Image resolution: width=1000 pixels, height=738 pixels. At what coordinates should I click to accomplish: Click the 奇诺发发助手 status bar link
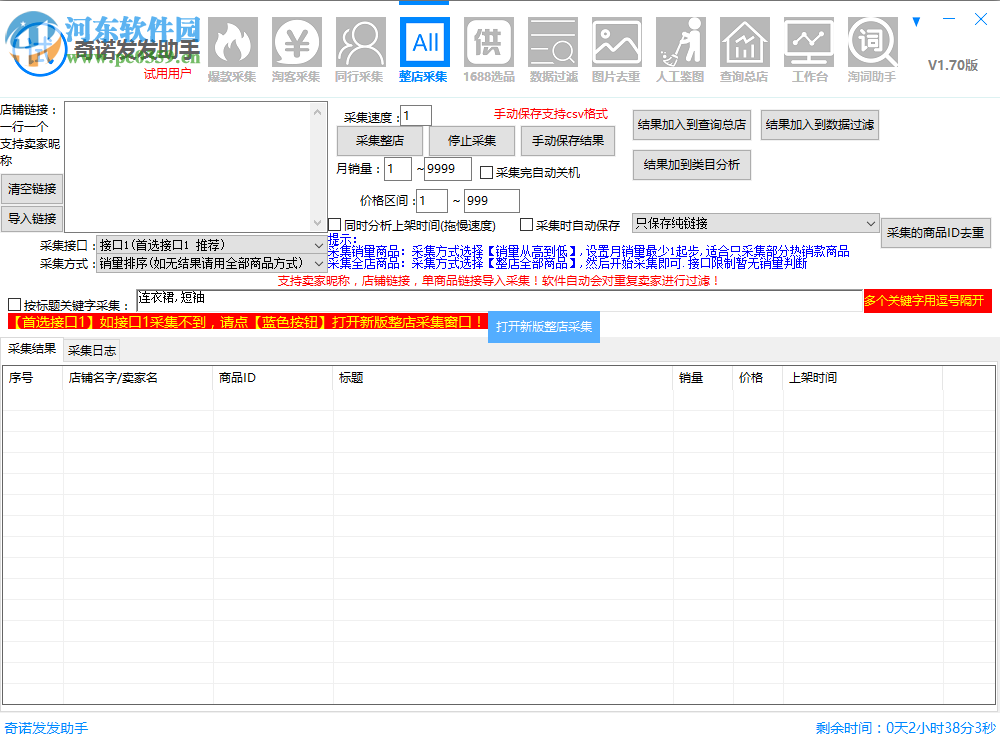[47, 728]
